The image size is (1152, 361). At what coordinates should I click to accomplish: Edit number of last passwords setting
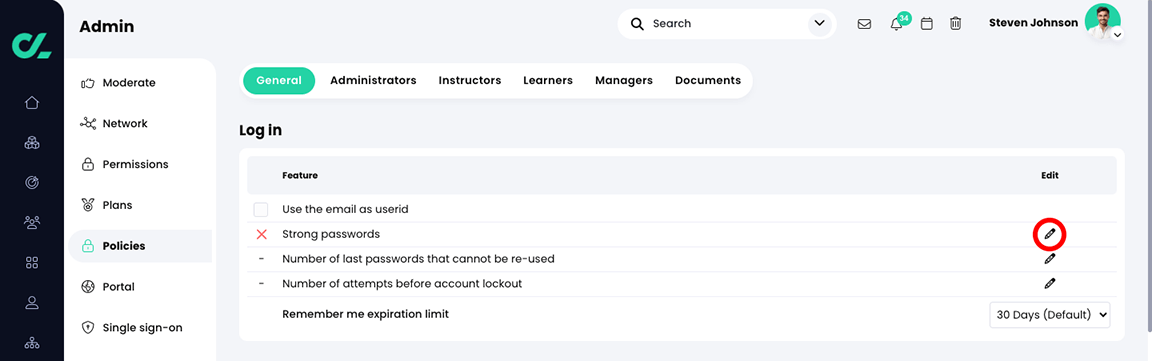point(1050,259)
